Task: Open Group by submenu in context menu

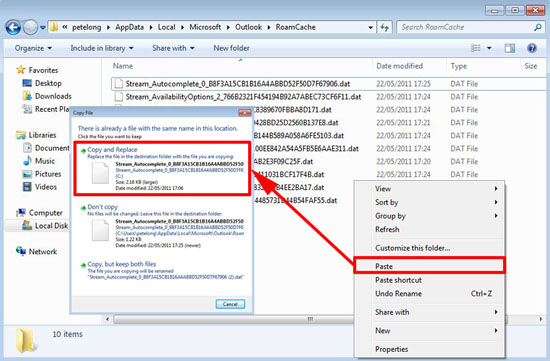Action: pyautogui.click(x=430, y=216)
